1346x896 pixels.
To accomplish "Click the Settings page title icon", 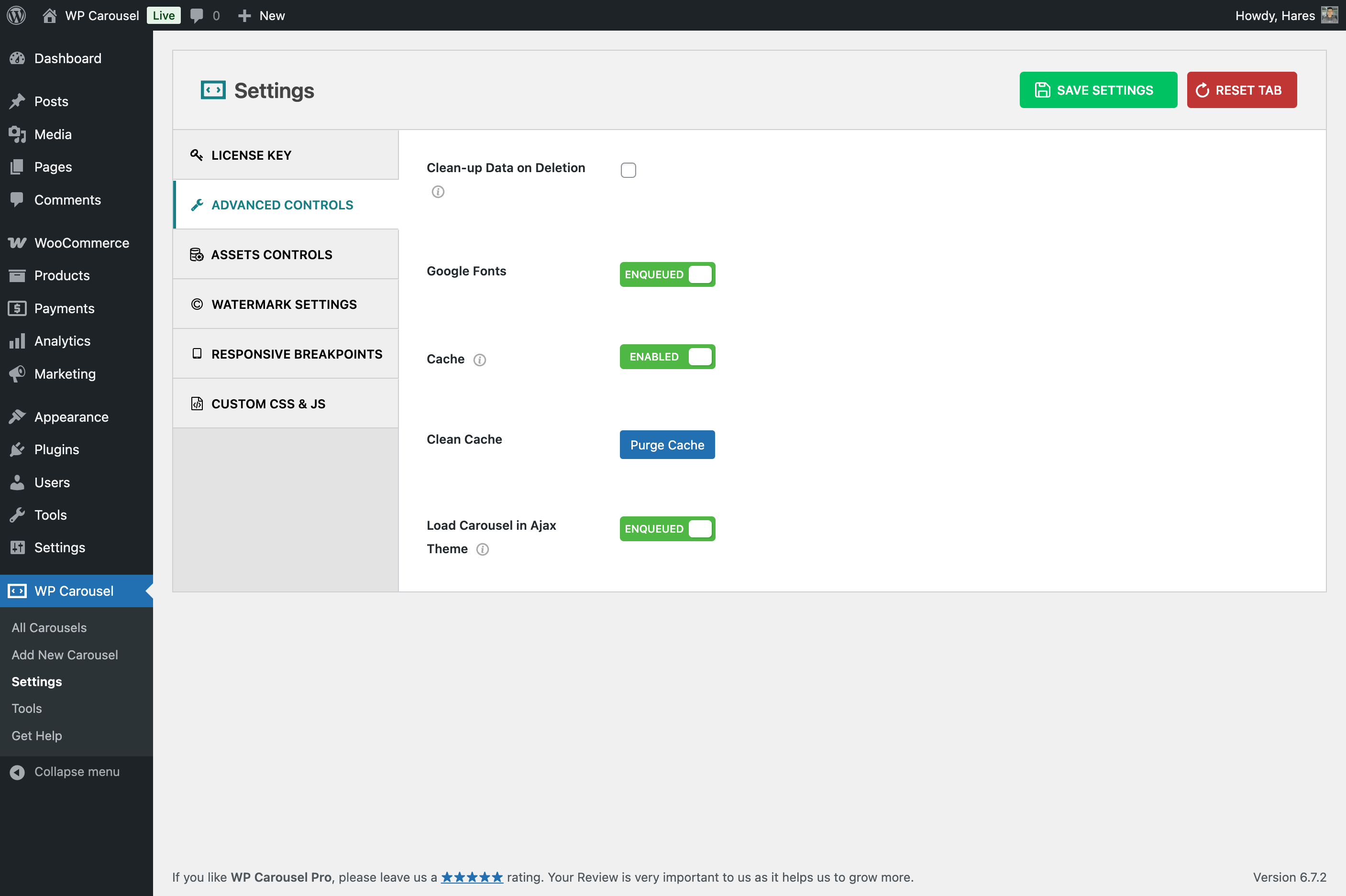I will 213,90.
